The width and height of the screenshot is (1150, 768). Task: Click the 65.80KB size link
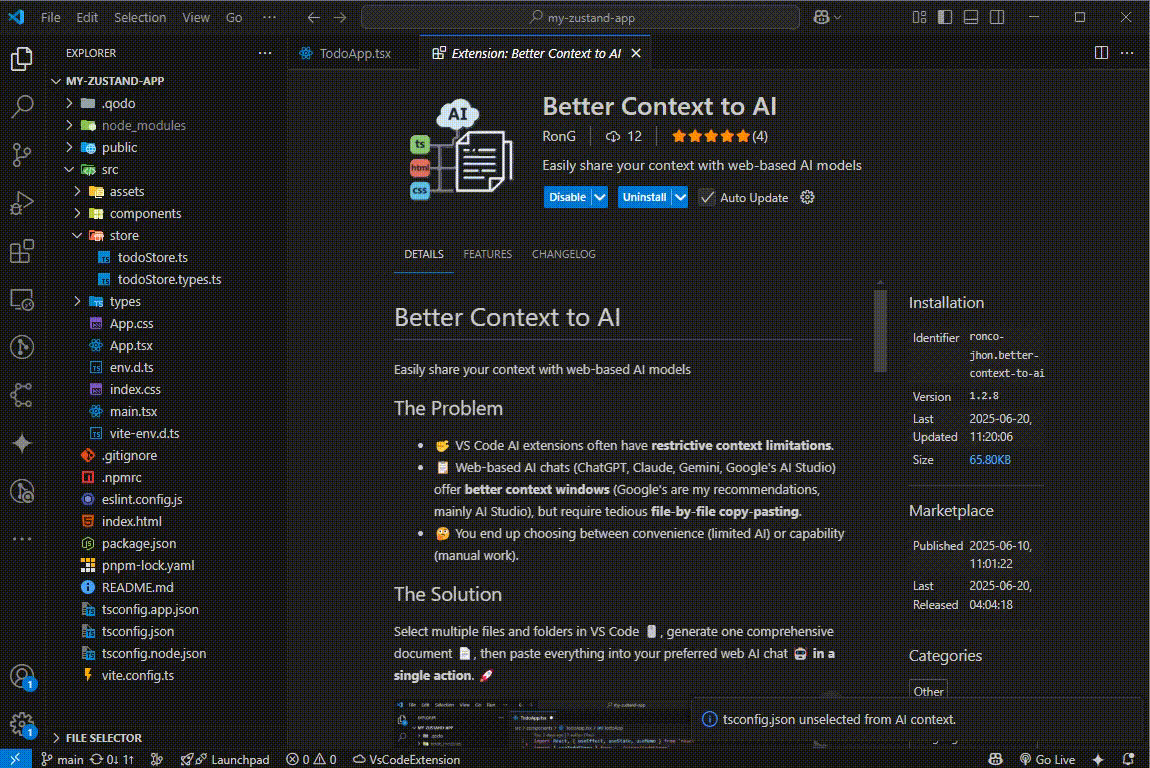[x=989, y=460]
